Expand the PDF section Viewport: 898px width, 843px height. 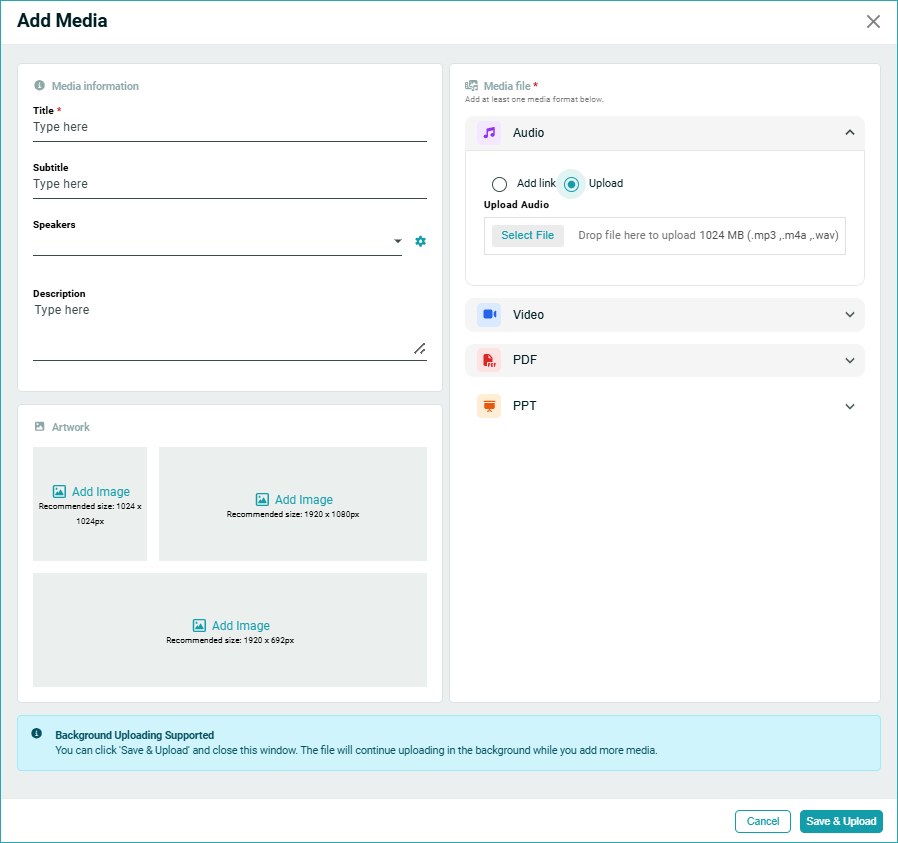pyautogui.click(x=849, y=360)
